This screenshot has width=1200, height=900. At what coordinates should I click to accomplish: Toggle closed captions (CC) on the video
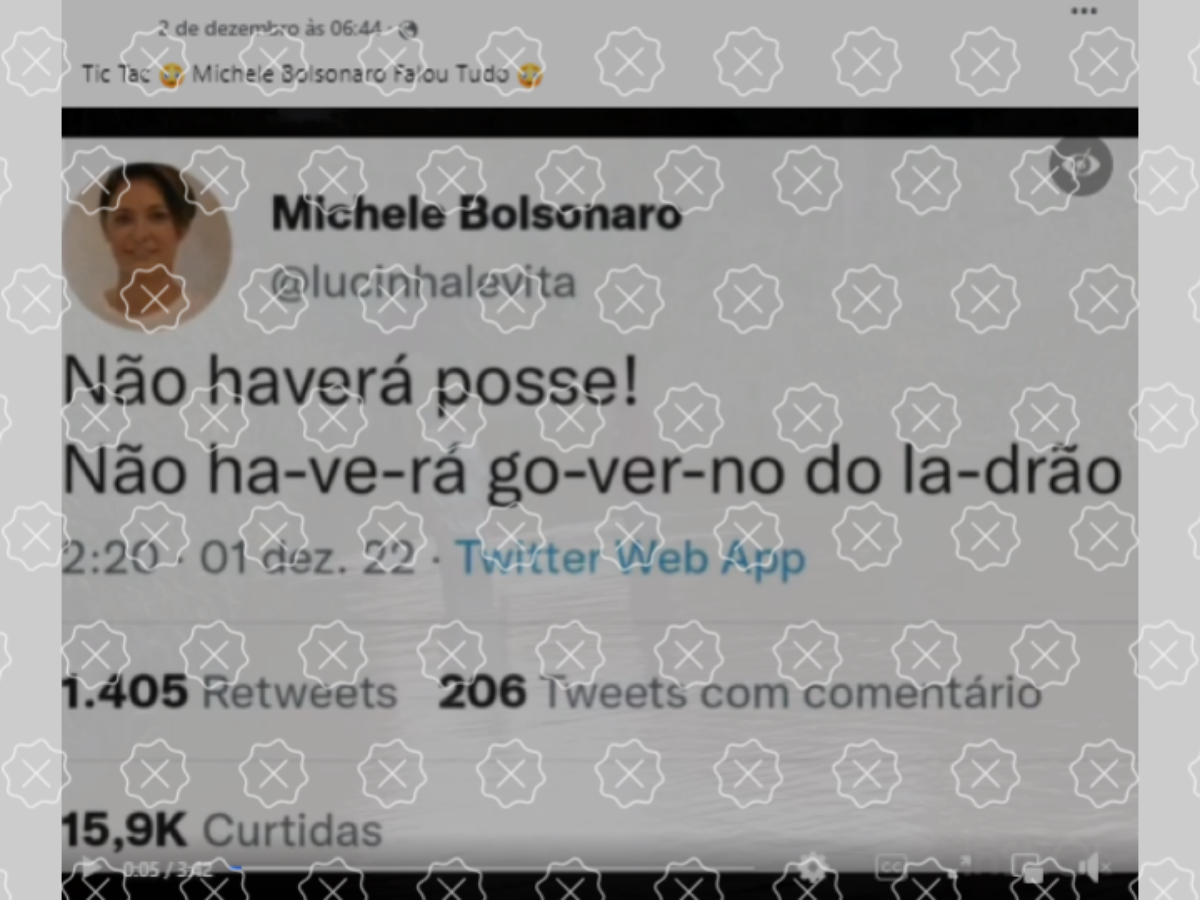click(890, 867)
